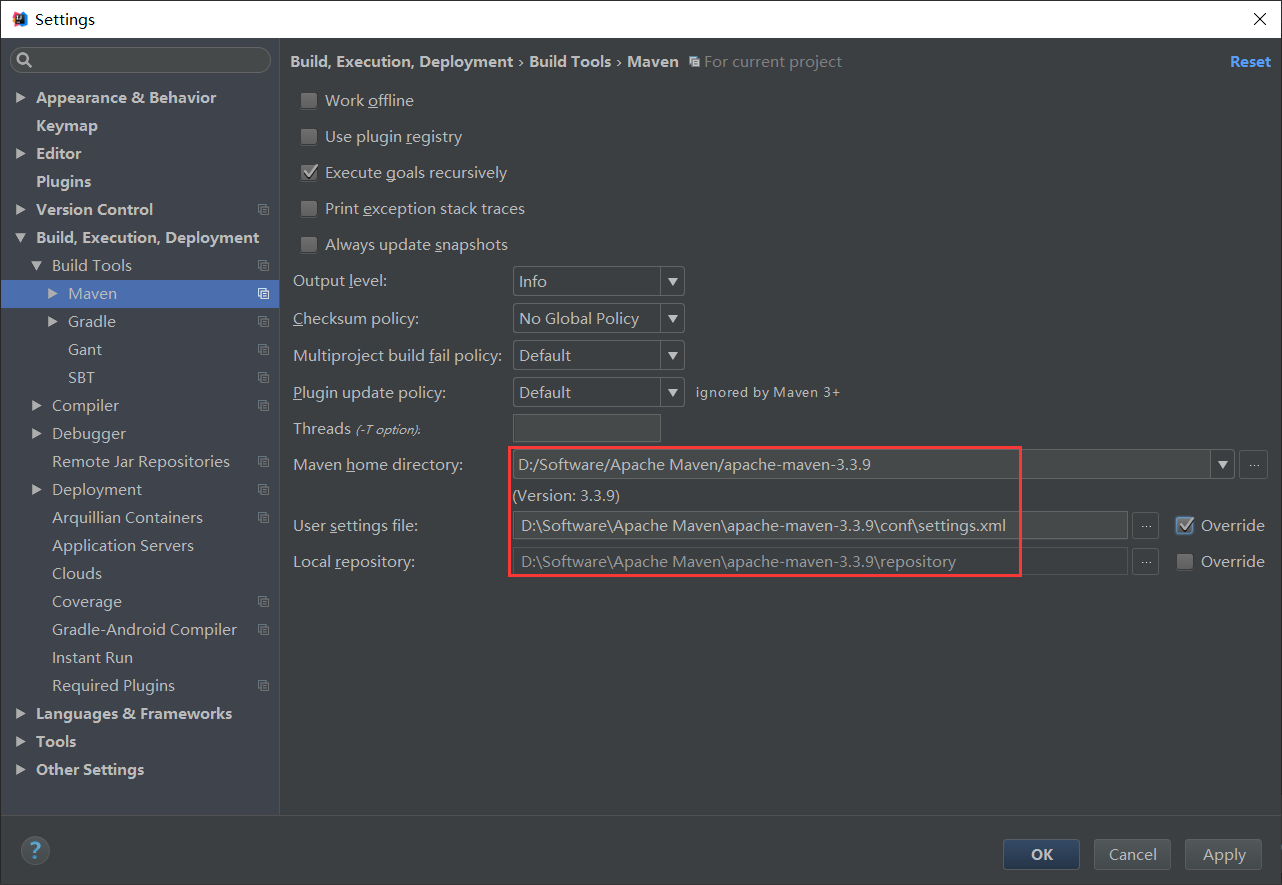Collapse the Build, Execution, Deployment section

pos(21,238)
